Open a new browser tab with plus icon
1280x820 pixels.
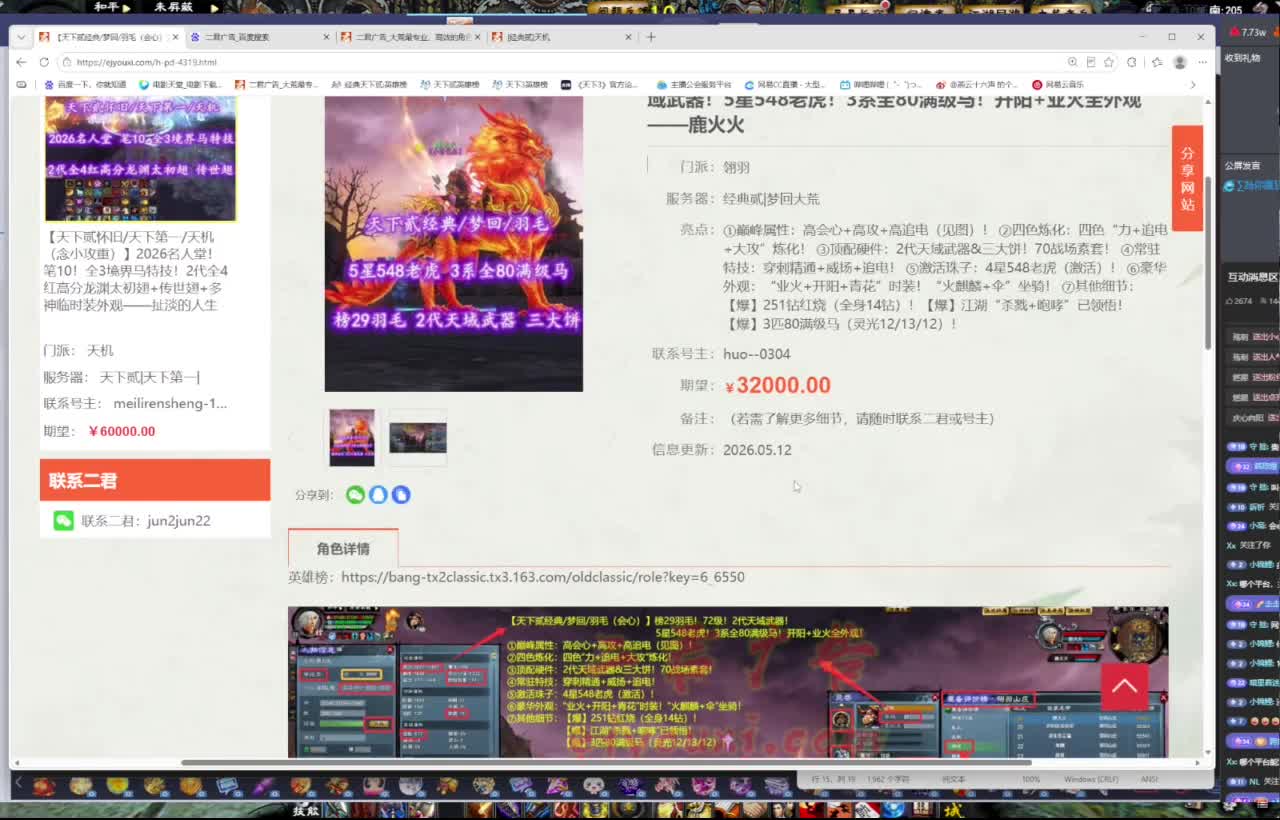[x=651, y=37]
